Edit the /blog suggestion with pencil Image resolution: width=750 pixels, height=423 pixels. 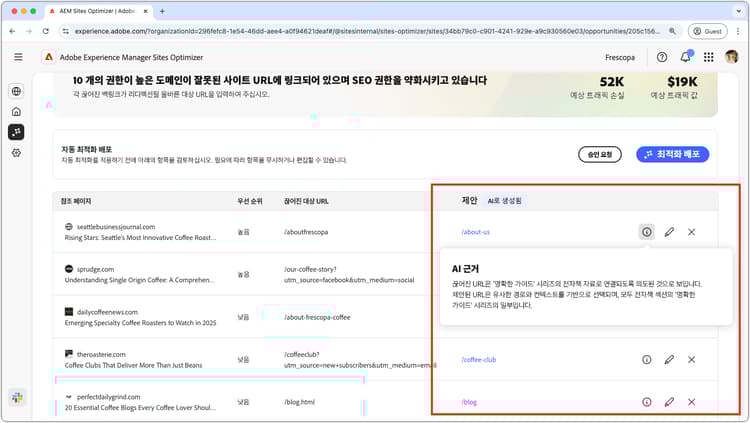pyautogui.click(x=669, y=402)
